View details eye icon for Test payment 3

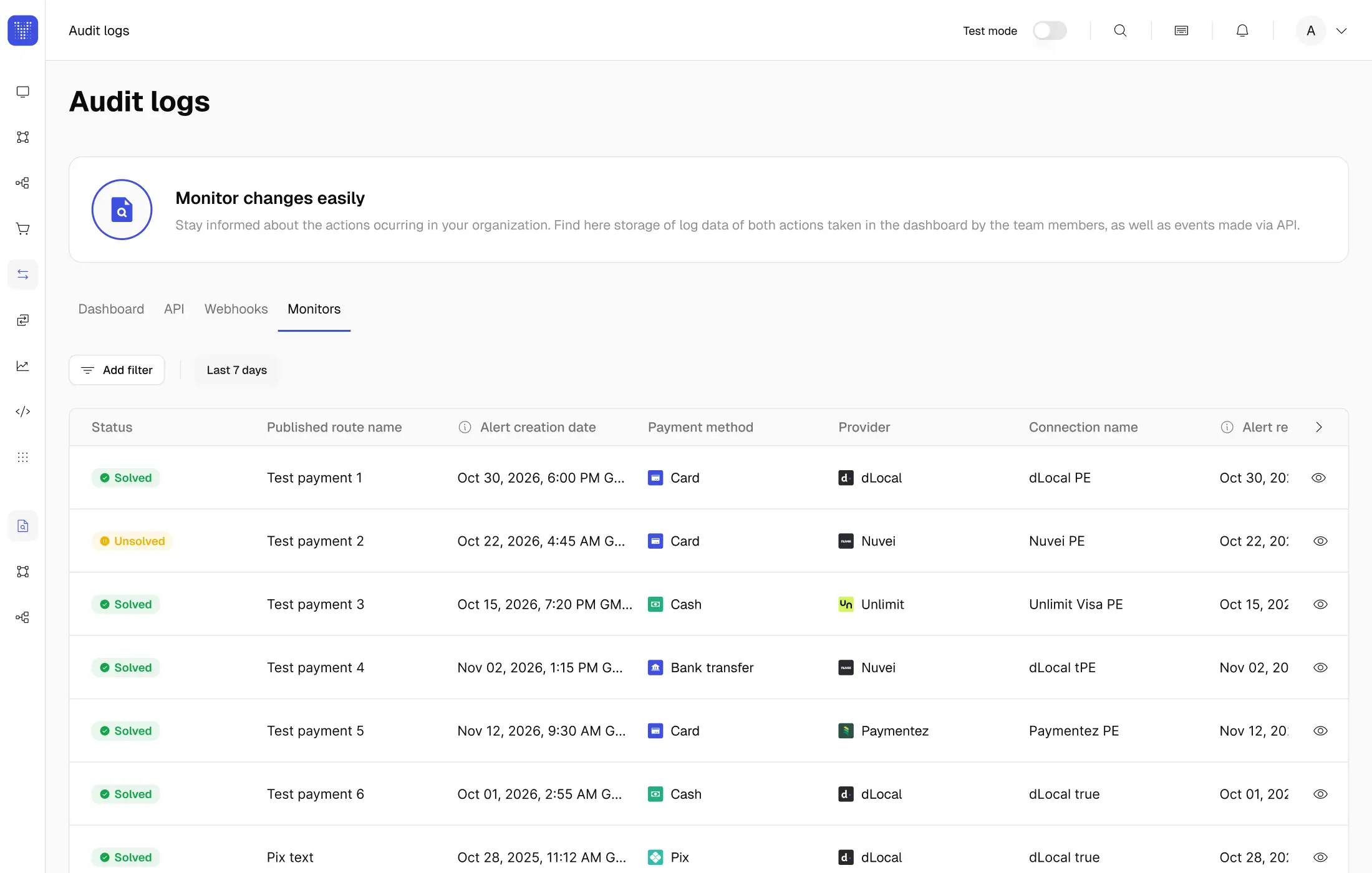pyautogui.click(x=1320, y=604)
